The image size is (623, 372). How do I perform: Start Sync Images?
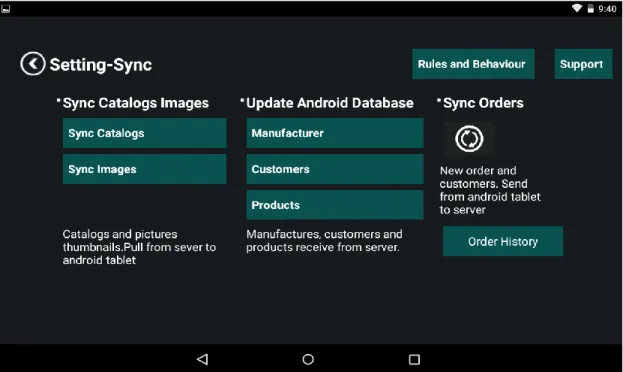pos(145,169)
